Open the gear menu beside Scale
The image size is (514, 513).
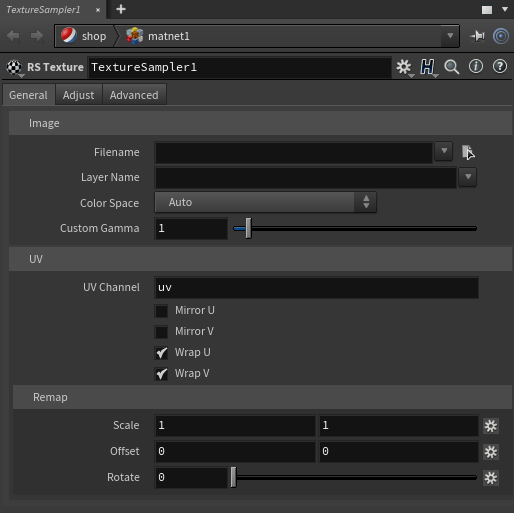(x=491, y=426)
